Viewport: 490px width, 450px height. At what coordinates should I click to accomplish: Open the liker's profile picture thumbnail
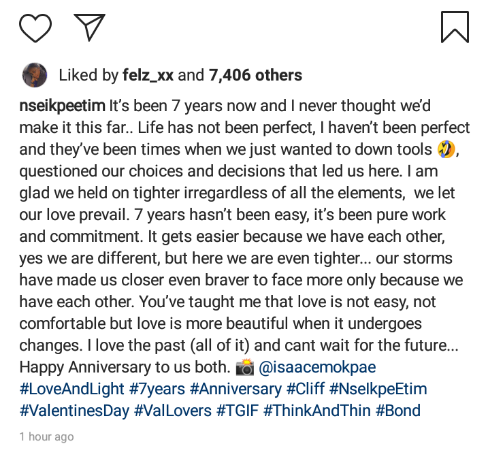(35, 75)
